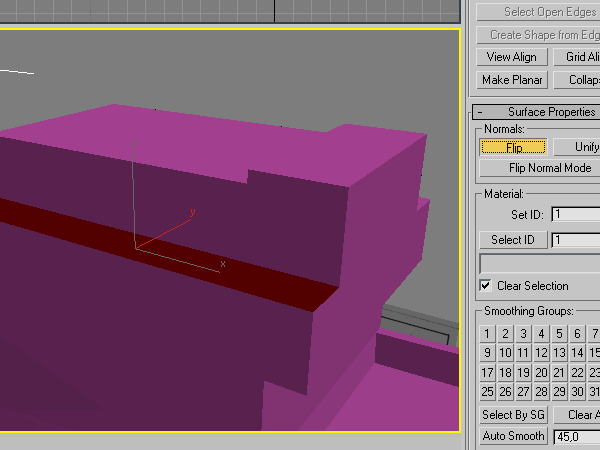600x450 pixels.
Task: Activate Flip Normal Mode
Action: tap(540, 168)
